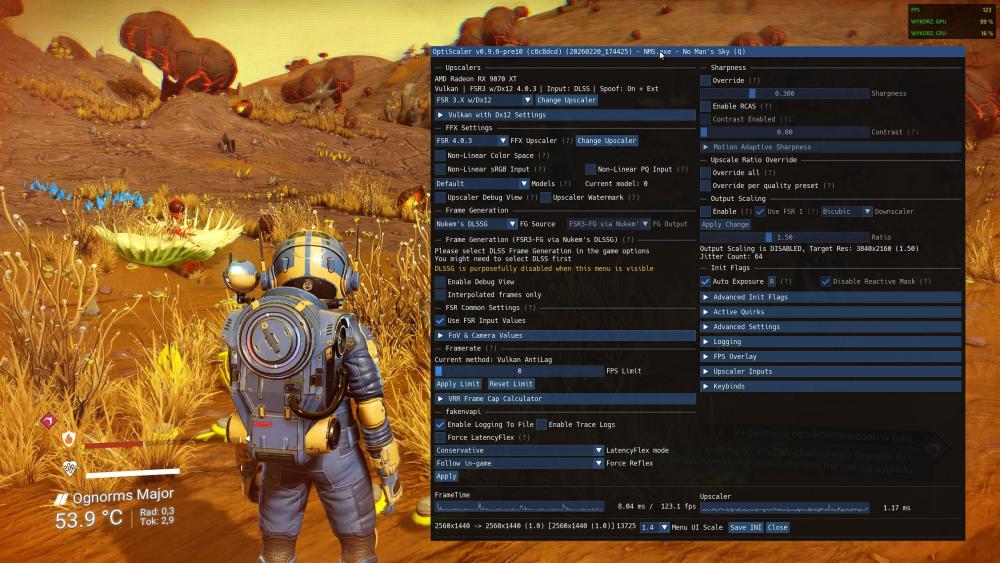Click the help marker beside Force LatencyFlex

click(x=523, y=437)
